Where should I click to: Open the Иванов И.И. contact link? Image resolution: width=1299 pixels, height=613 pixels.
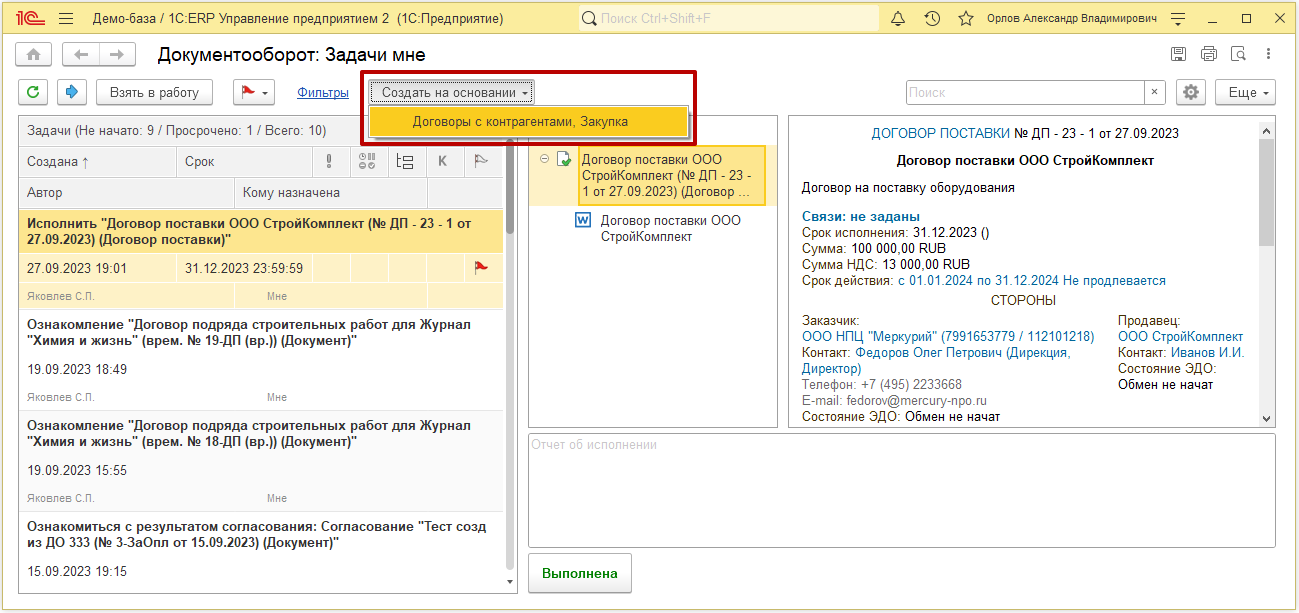point(1207,352)
